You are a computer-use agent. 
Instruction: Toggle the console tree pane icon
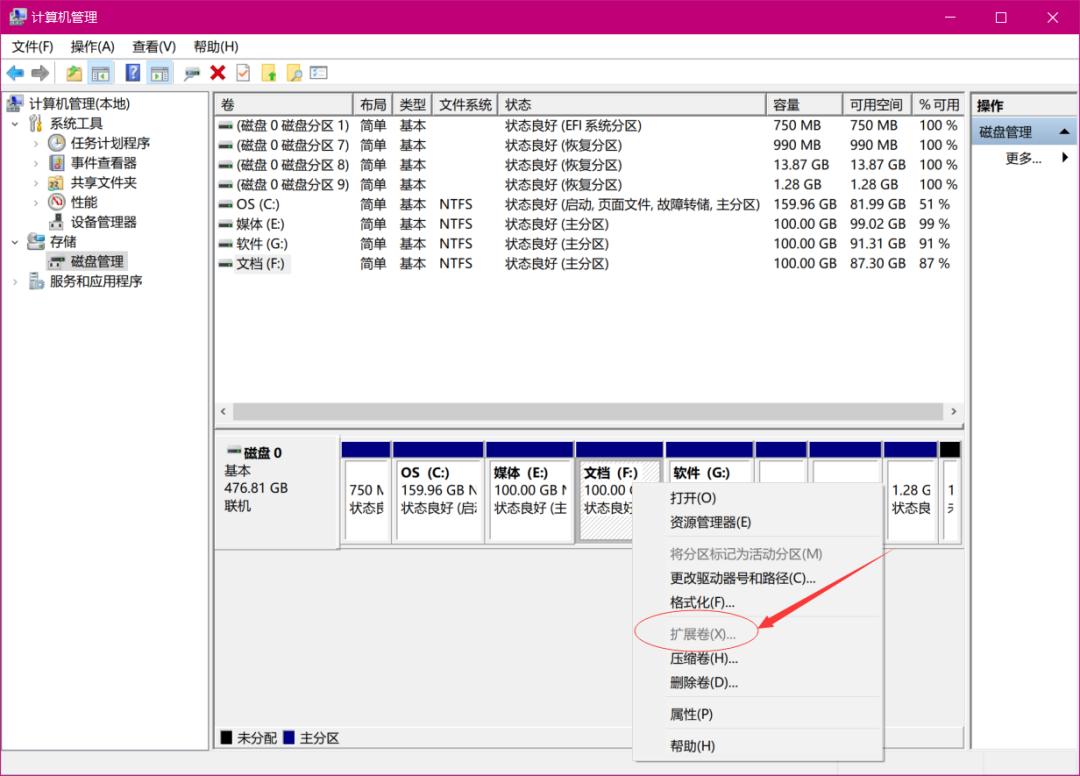[101, 73]
